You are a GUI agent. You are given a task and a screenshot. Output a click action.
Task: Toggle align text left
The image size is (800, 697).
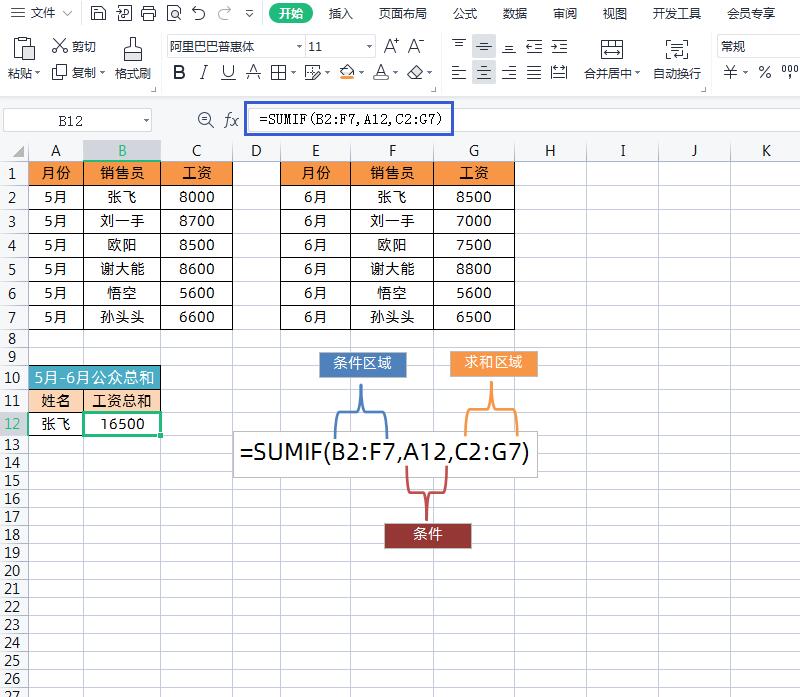pyautogui.click(x=459, y=72)
